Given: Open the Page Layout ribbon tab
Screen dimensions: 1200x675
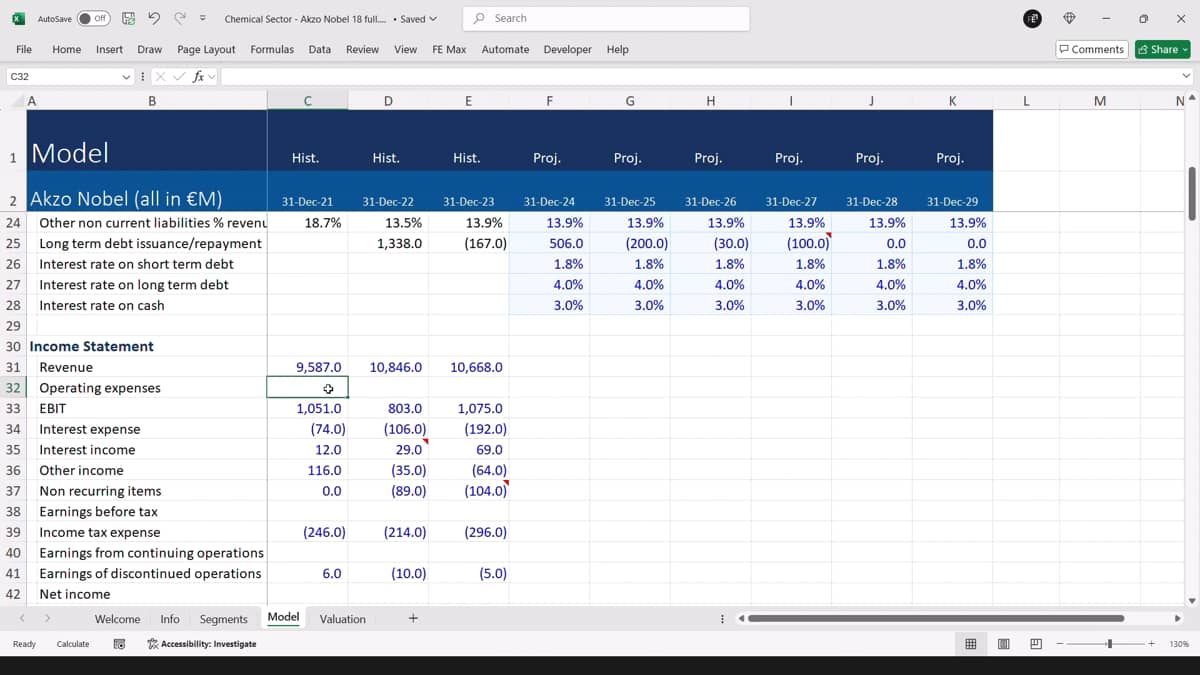Looking at the screenshot, I should tap(206, 49).
